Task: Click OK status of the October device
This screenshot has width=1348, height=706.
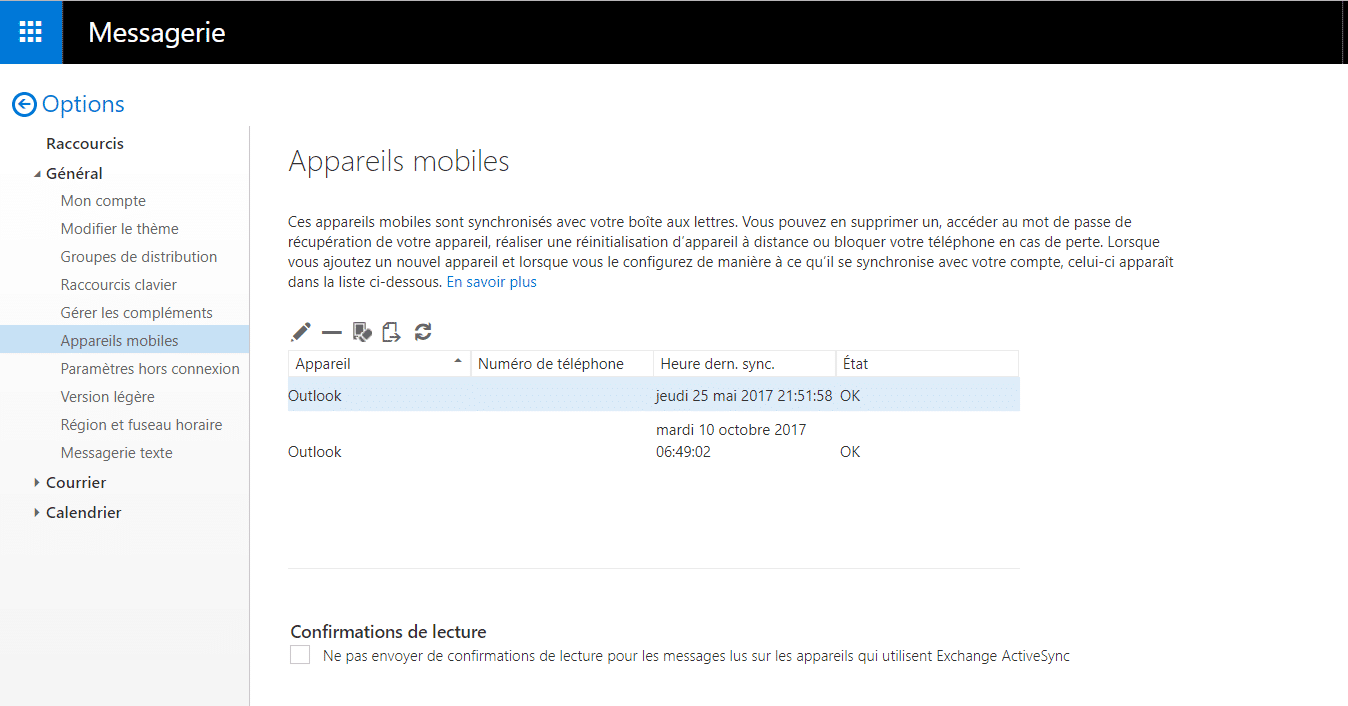Action: pyautogui.click(x=850, y=452)
